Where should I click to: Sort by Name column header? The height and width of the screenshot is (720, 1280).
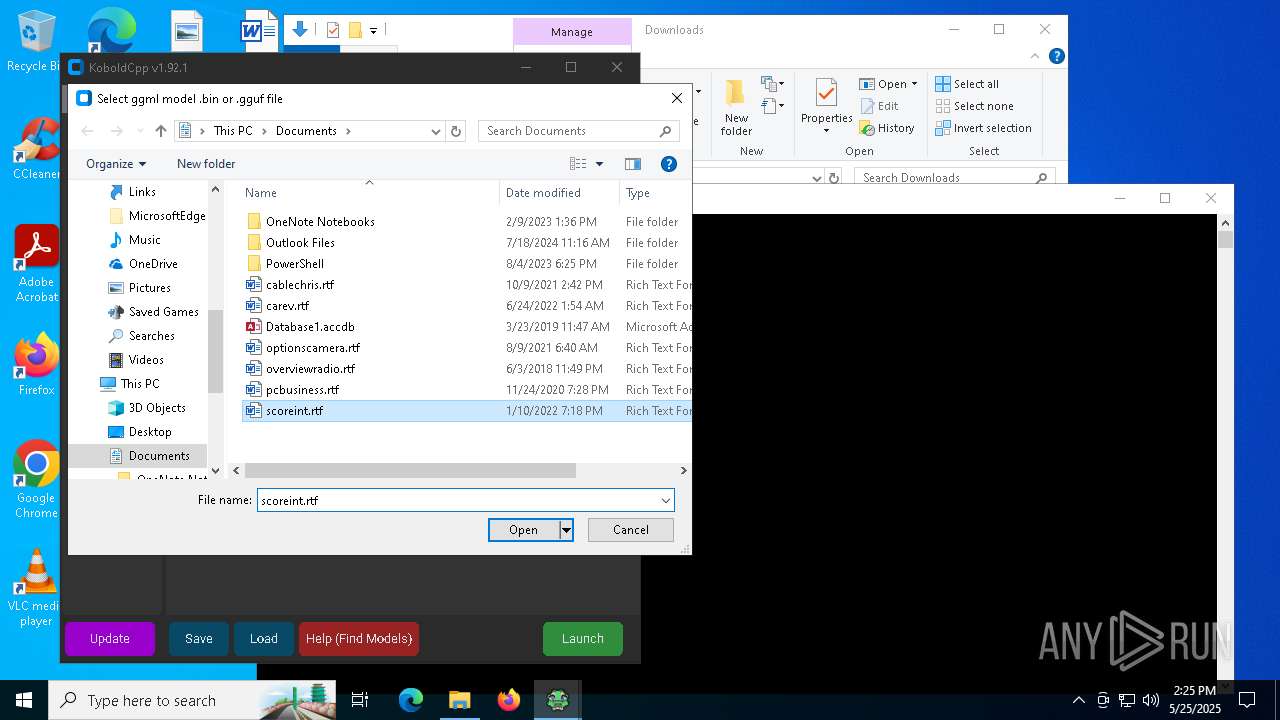point(261,193)
